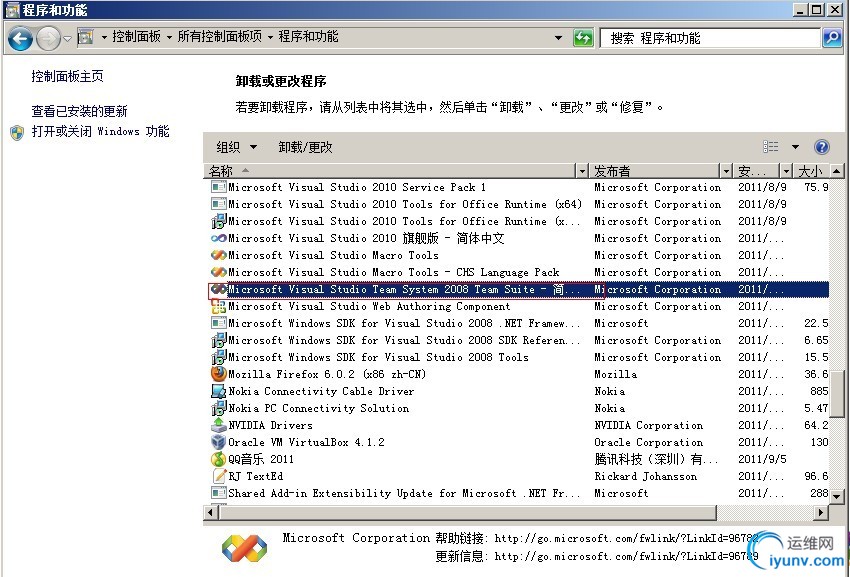The image size is (850, 577).
Task: Open the 查看已安装的更新 link
Action: pos(79,111)
